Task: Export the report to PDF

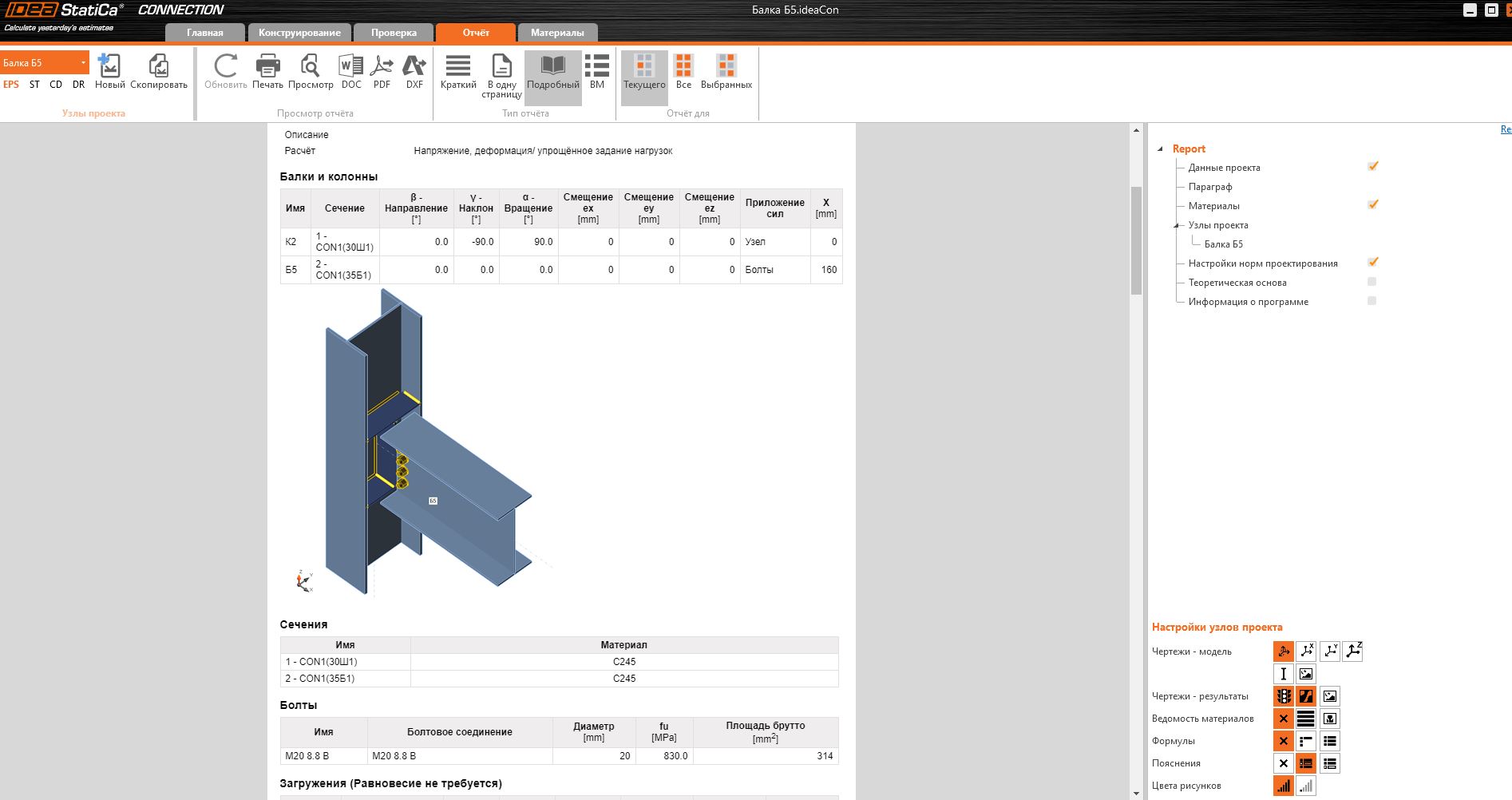Action: pyautogui.click(x=382, y=71)
